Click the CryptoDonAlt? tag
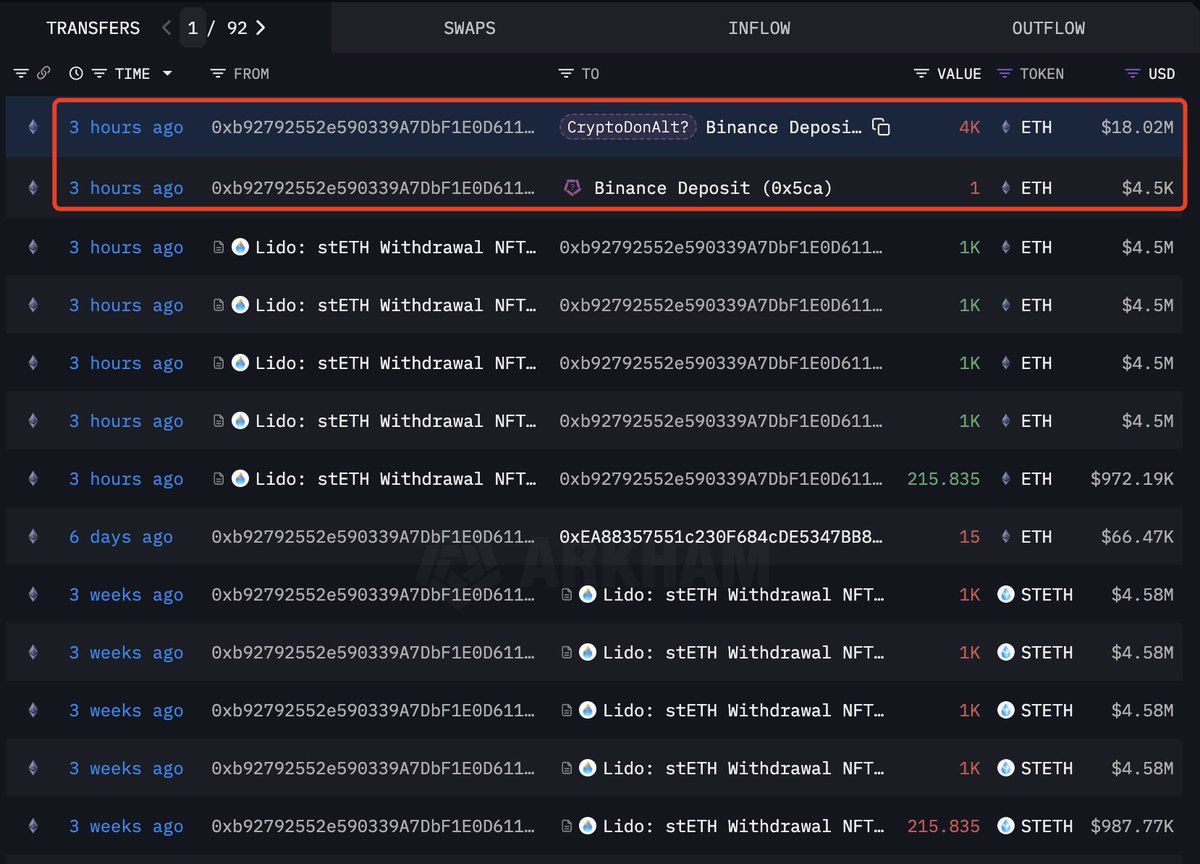This screenshot has width=1200, height=864. click(627, 127)
